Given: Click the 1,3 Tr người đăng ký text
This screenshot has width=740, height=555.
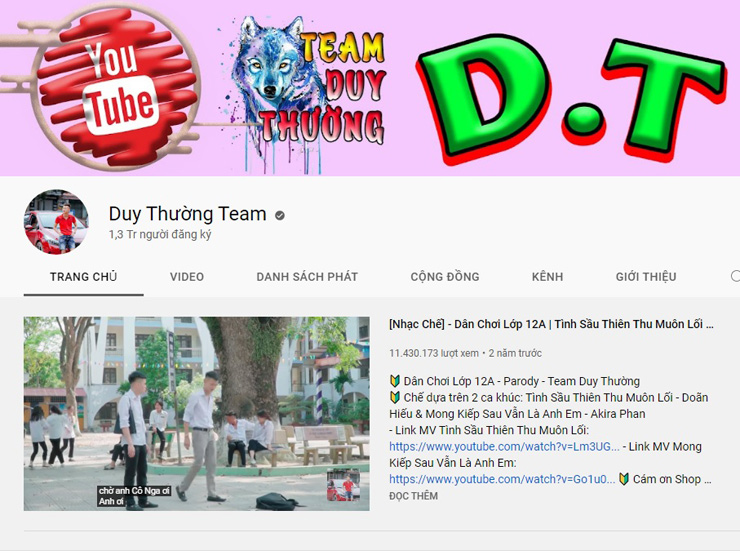Looking at the screenshot, I should point(160,235).
